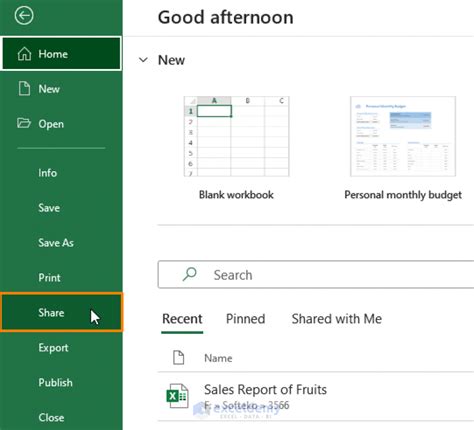Sort by the Name column header
Viewport: 474px width, 430px height.
[218, 358]
